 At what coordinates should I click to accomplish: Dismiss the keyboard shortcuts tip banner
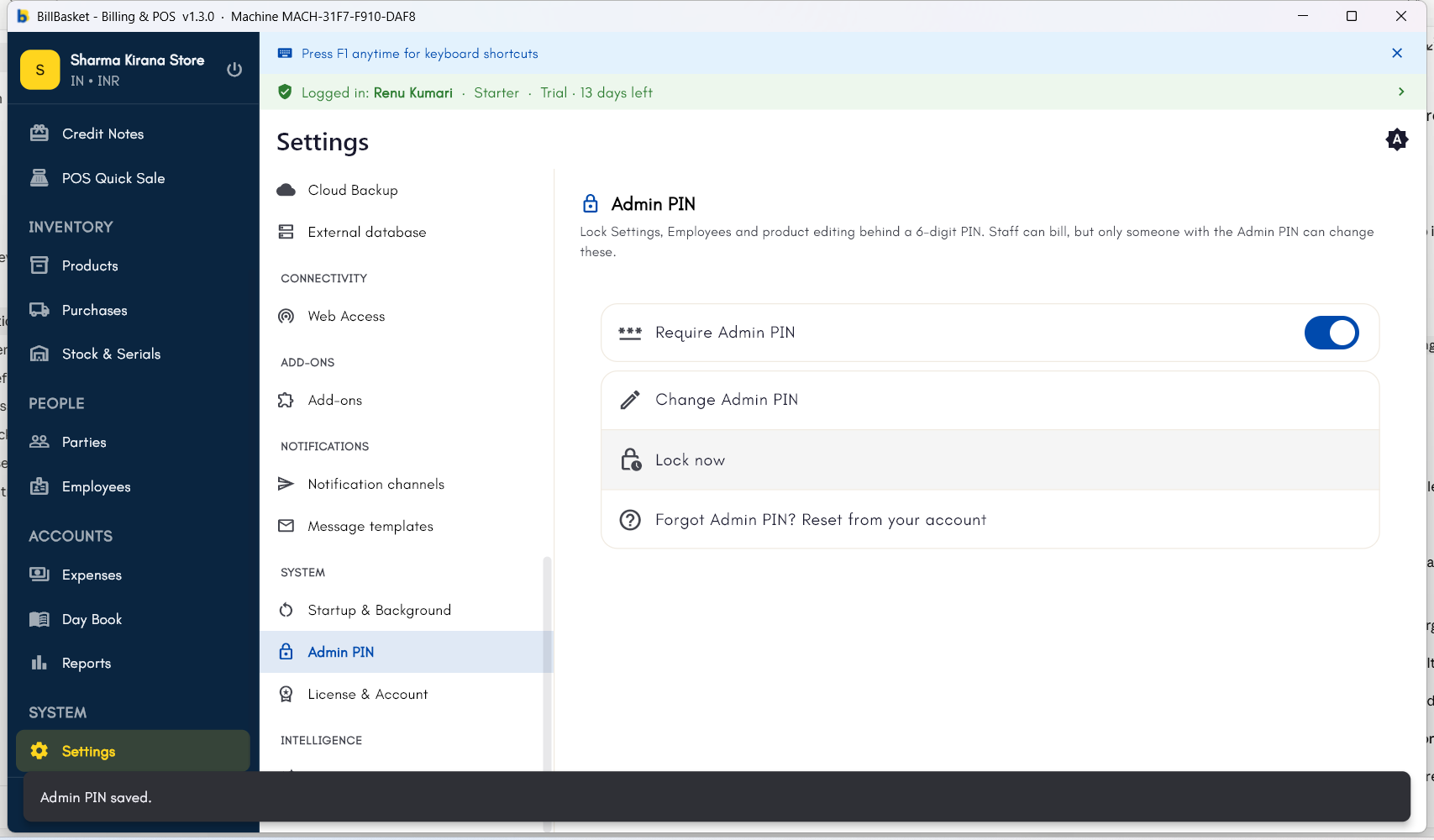click(1397, 53)
